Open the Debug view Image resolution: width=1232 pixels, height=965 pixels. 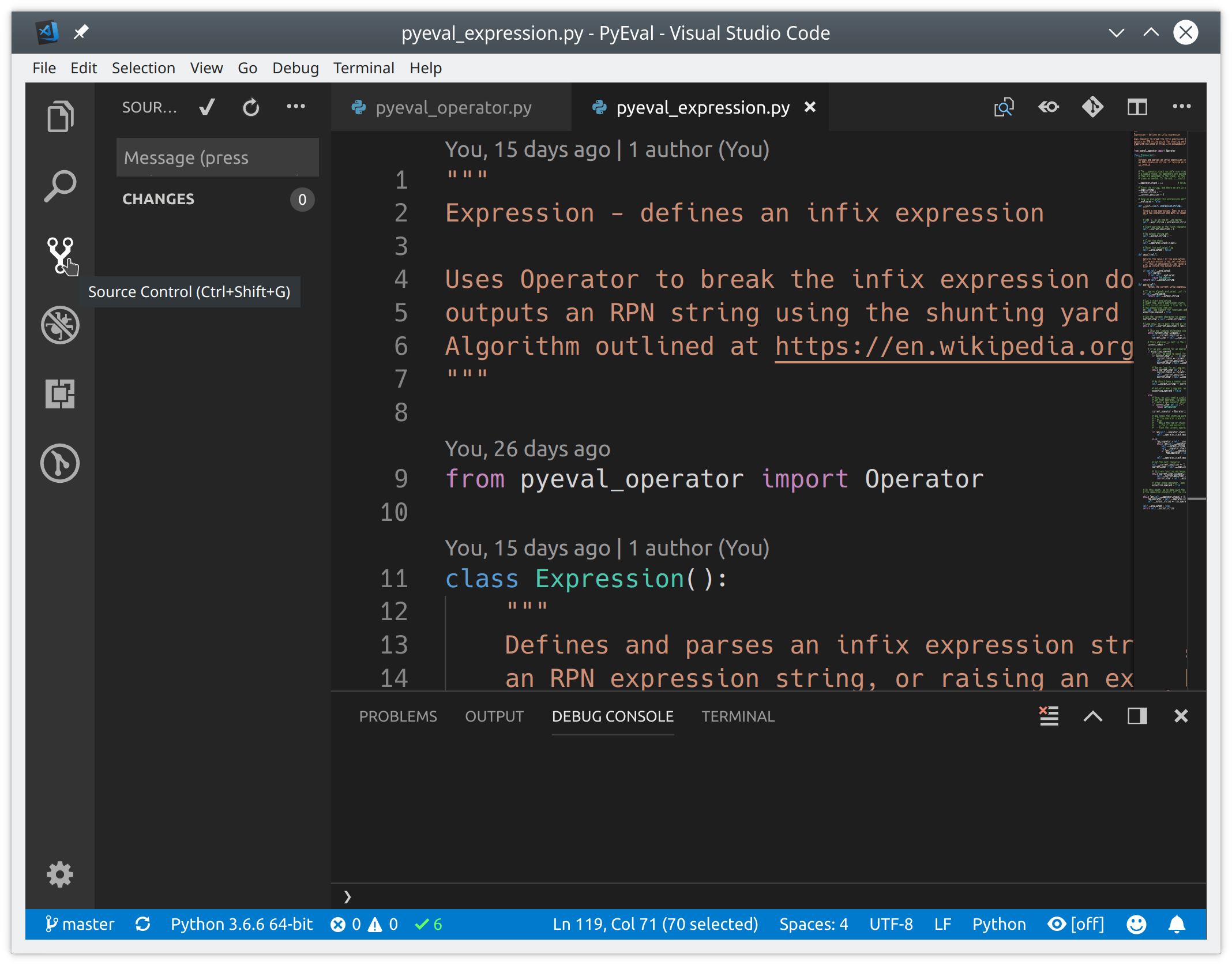(60, 325)
